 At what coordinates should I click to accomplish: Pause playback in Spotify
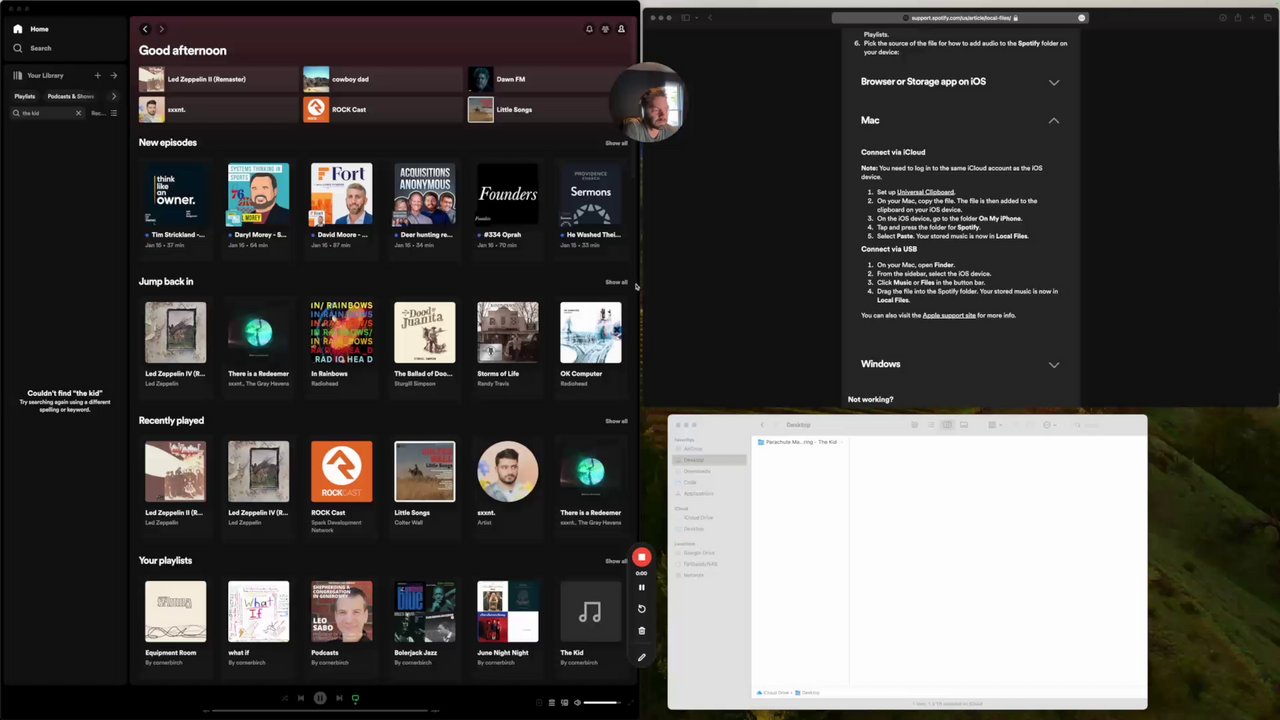click(320, 698)
